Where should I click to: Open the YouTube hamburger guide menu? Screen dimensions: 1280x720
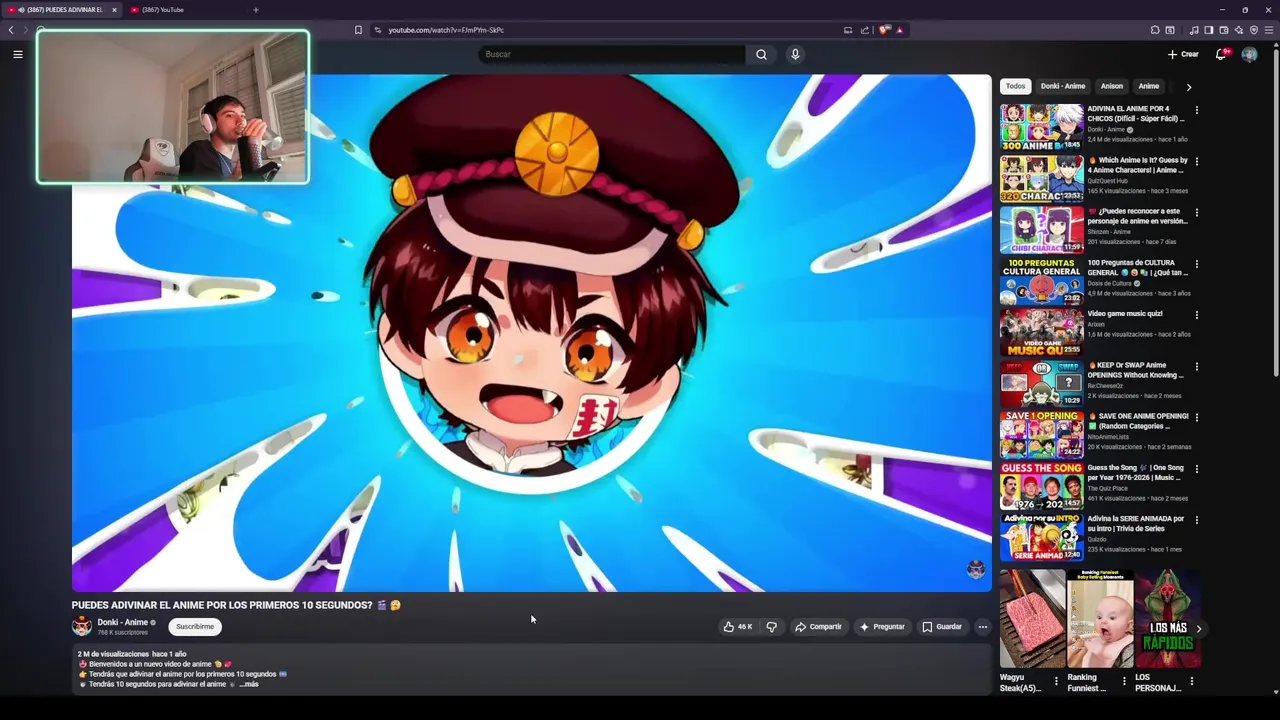18,54
